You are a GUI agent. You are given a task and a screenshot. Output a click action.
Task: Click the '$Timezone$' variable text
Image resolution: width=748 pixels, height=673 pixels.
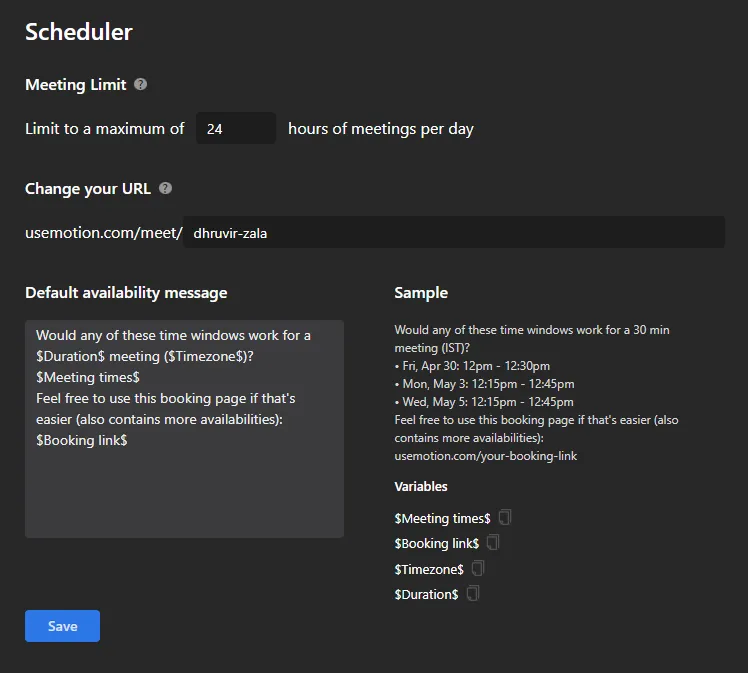[x=429, y=569]
